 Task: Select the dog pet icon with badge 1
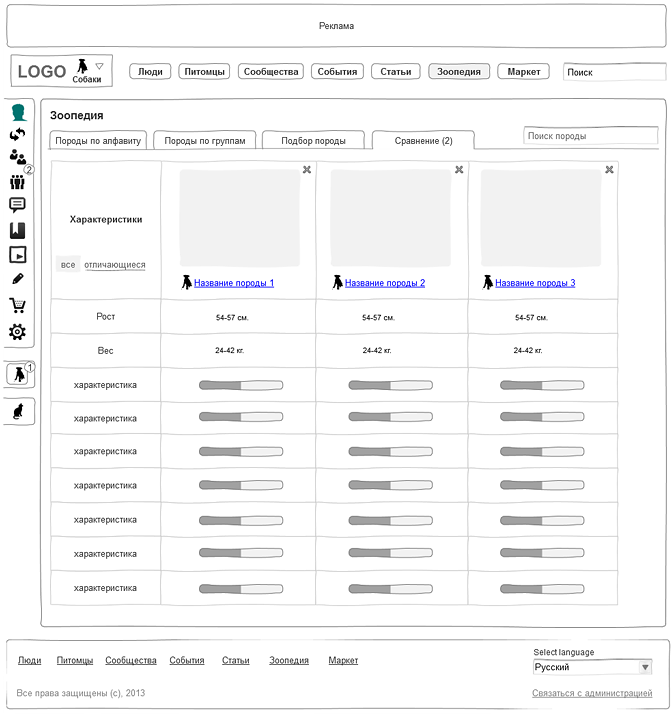coord(18,375)
